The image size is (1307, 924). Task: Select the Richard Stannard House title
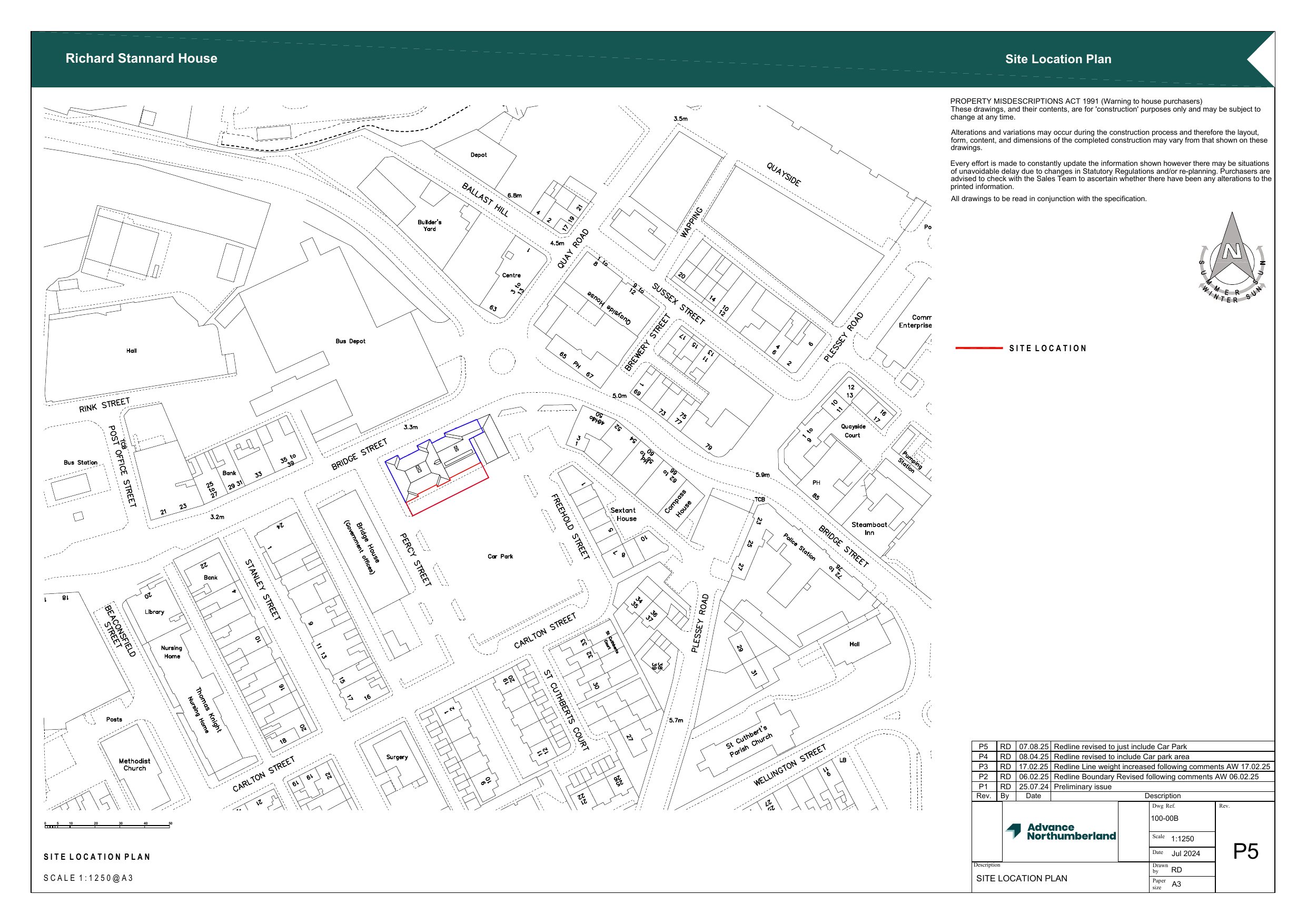click(x=141, y=58)
